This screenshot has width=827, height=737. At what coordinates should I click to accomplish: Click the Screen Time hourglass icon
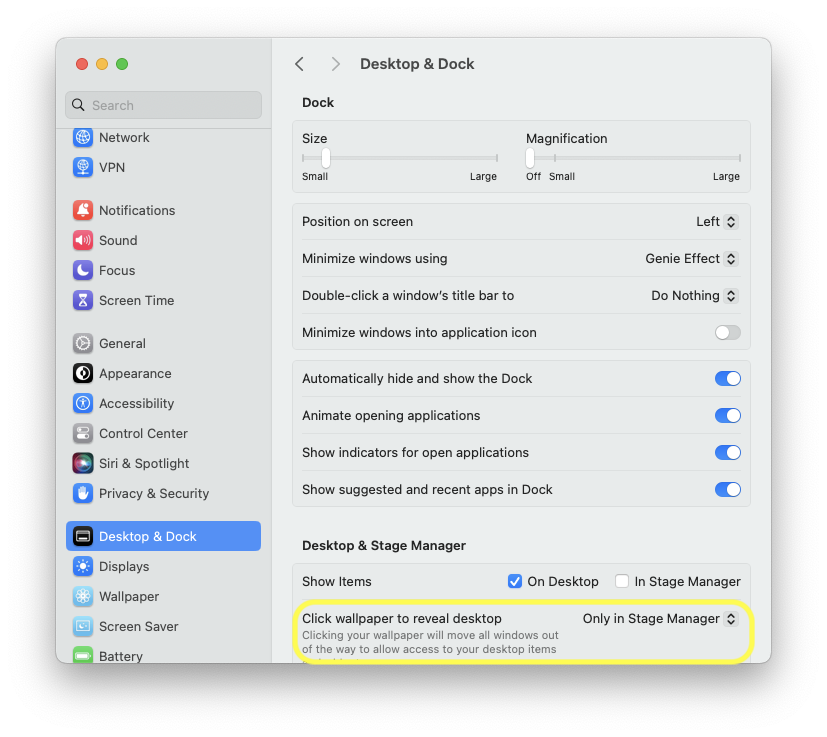point(83,301)
